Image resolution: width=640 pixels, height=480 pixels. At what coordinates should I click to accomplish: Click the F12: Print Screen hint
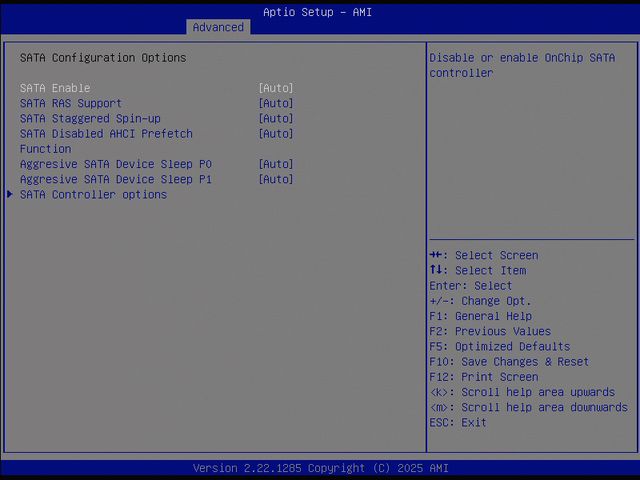(484, 377)
